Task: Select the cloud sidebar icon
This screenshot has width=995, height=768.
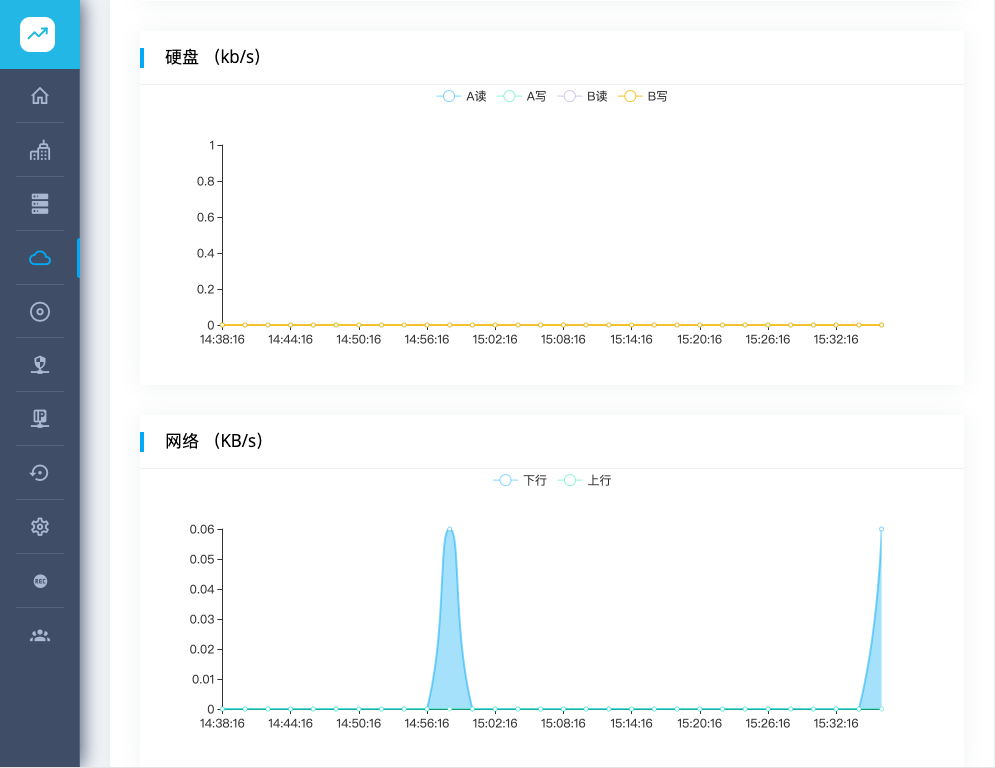Action: tap(40, 258)
